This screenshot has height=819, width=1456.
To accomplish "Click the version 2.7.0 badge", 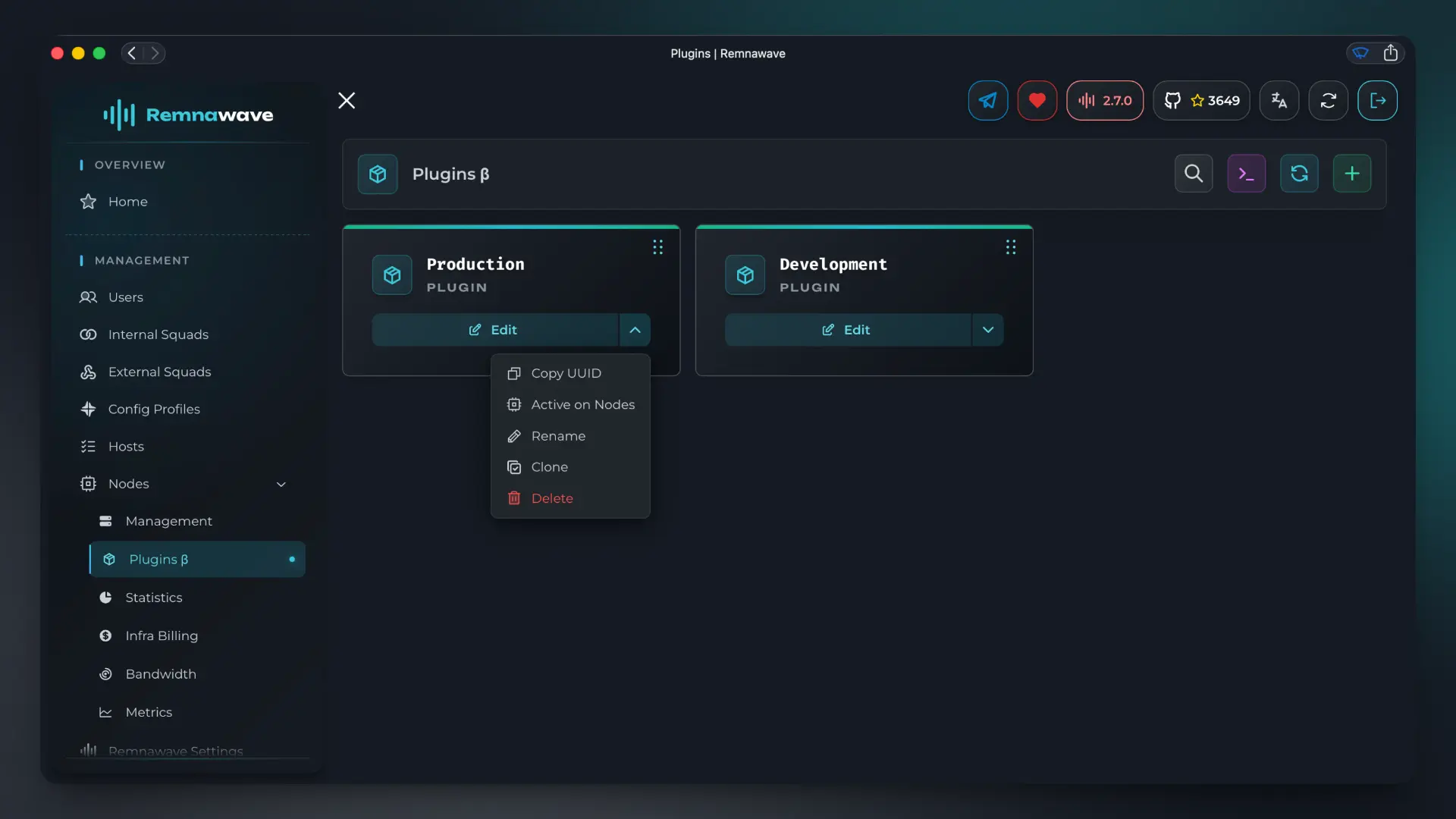I will pos(1104,100).
